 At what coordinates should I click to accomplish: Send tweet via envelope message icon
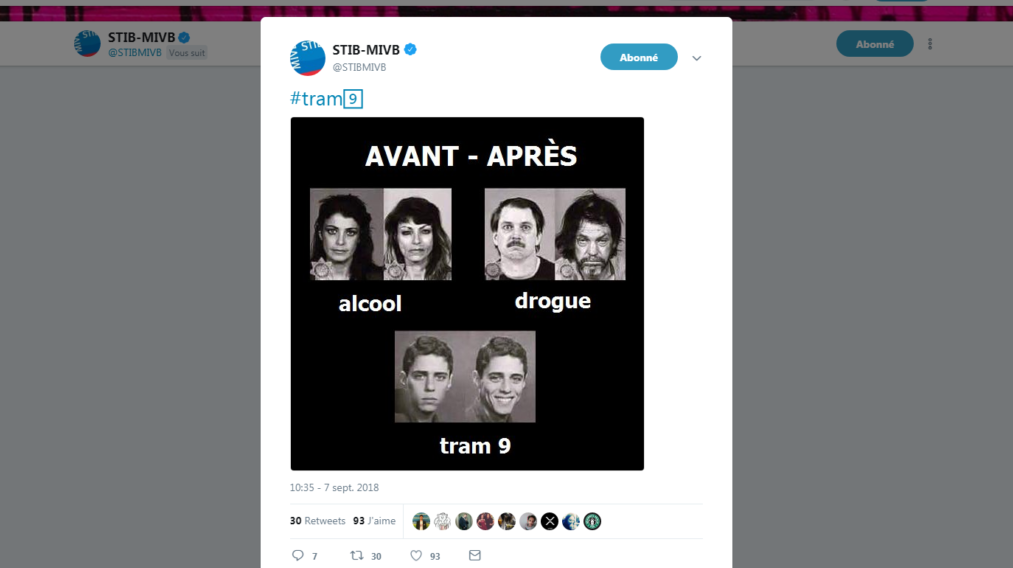click(475, 555)
